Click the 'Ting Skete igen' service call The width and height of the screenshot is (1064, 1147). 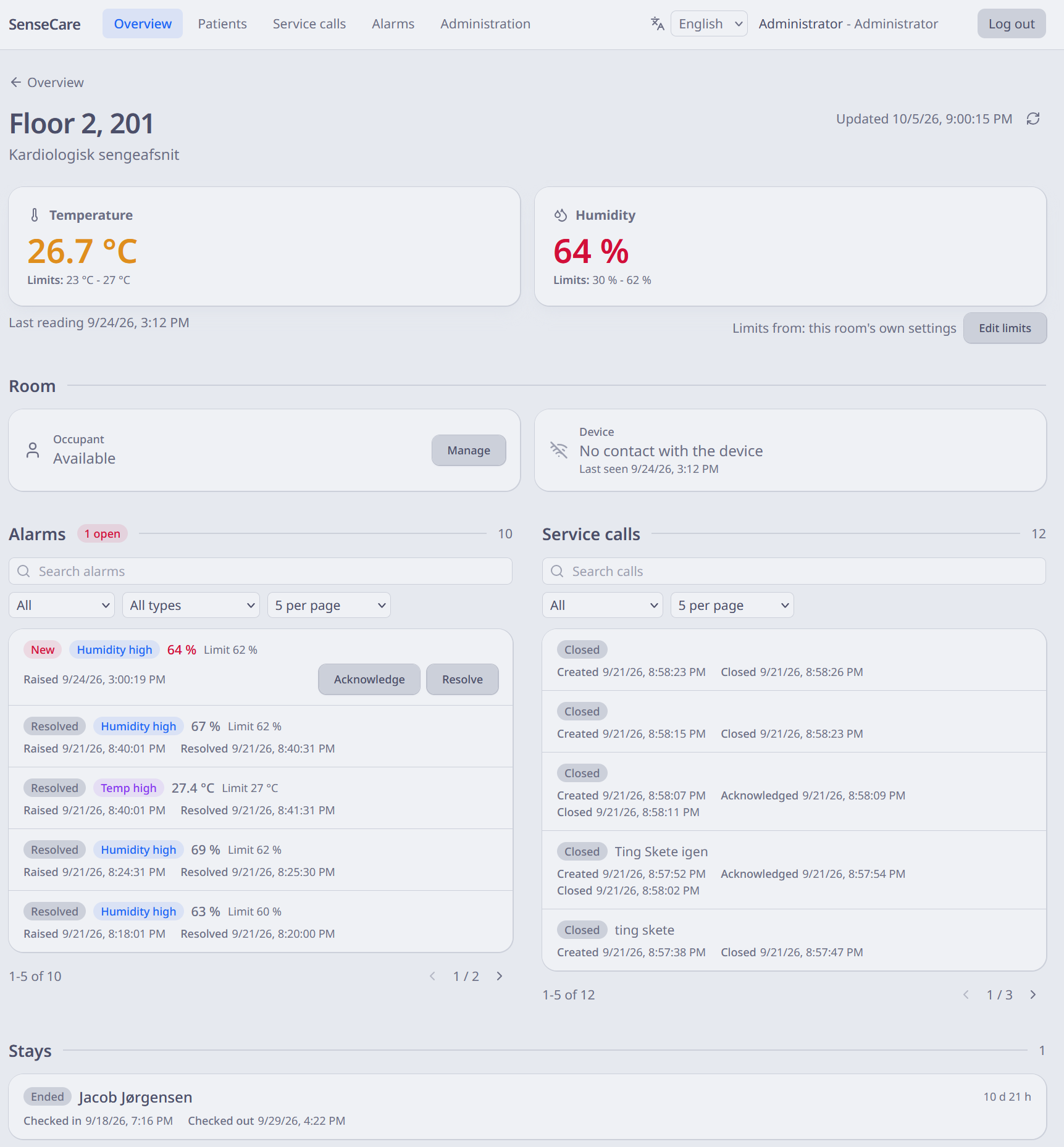[x=794, y=870]
